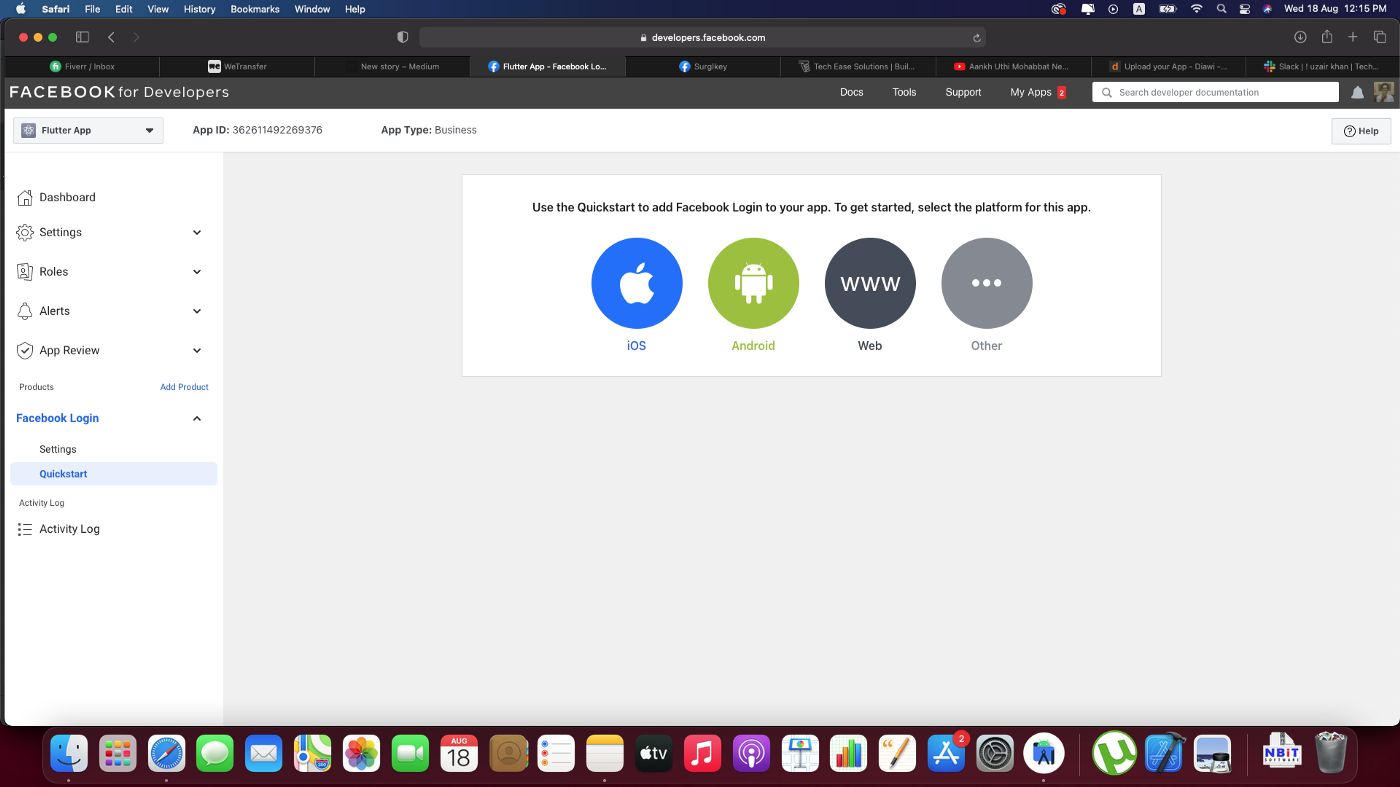Toggle Safari sidebar

pyautogui.click(x=82, y=37)
